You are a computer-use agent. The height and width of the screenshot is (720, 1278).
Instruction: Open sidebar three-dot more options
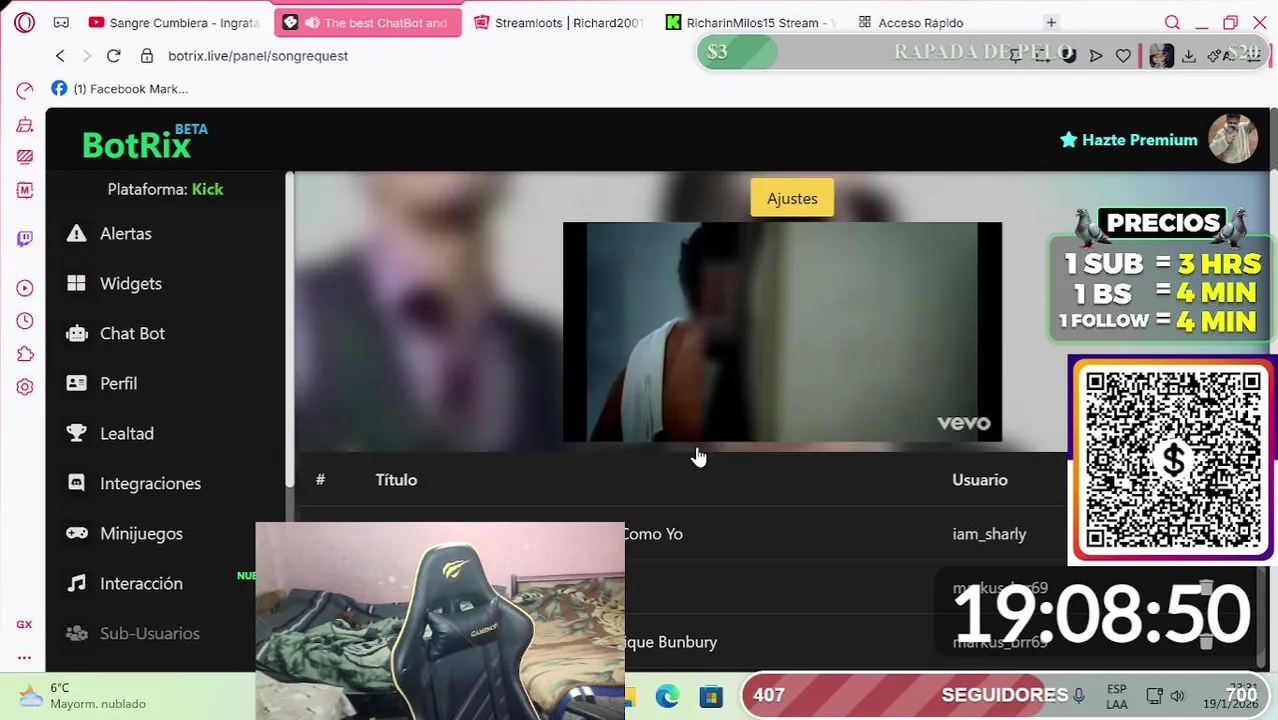pos(25,657)
